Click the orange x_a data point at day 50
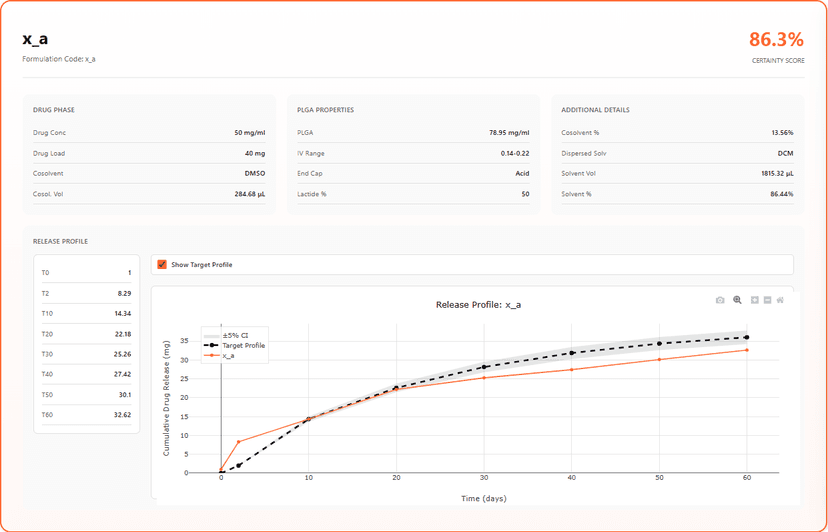 (659, 359)
